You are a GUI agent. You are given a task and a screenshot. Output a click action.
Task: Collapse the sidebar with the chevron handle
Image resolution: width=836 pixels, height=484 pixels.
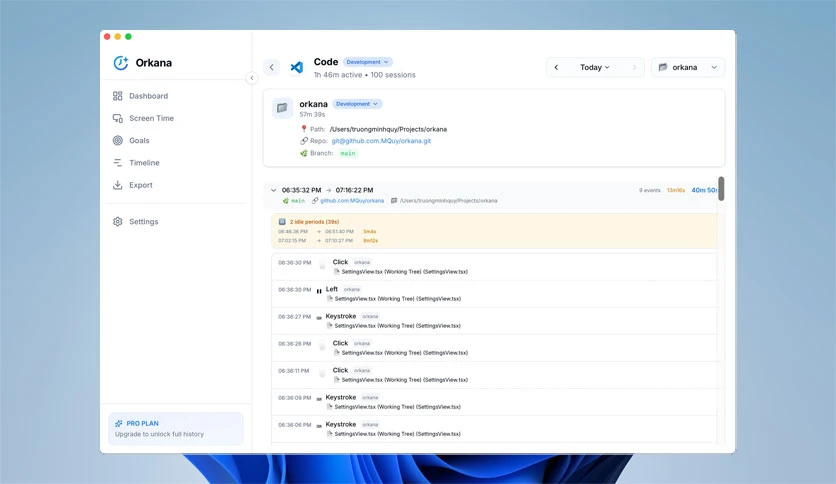[252, 78]
